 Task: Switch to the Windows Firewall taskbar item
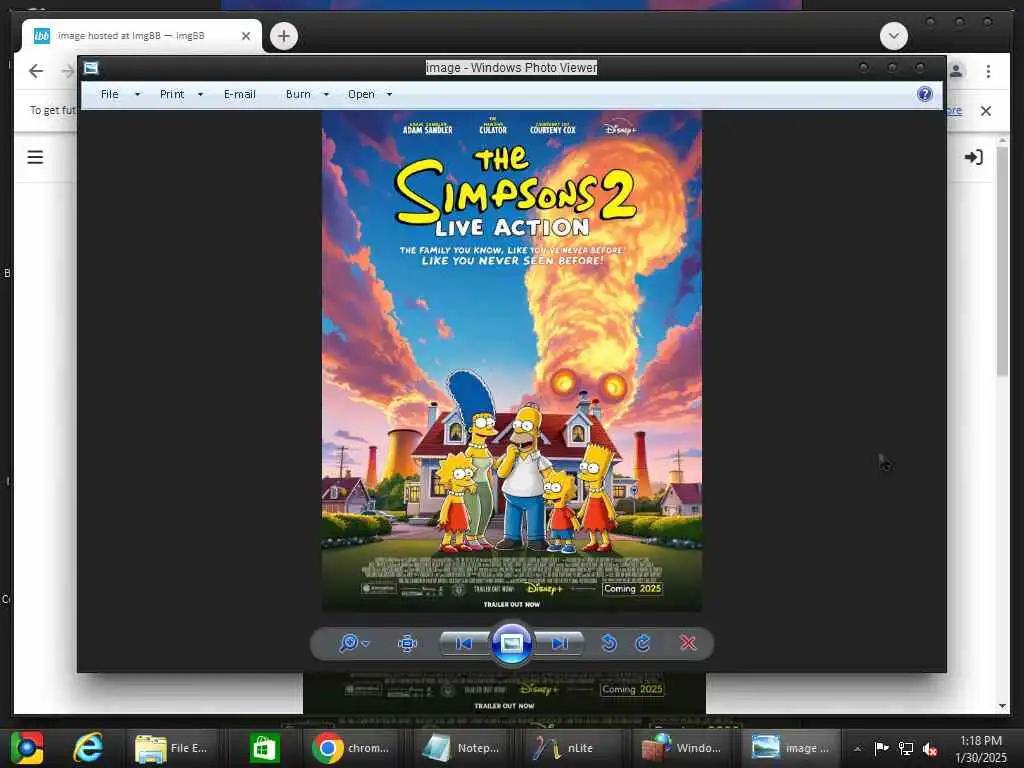(x=681, y=748)
